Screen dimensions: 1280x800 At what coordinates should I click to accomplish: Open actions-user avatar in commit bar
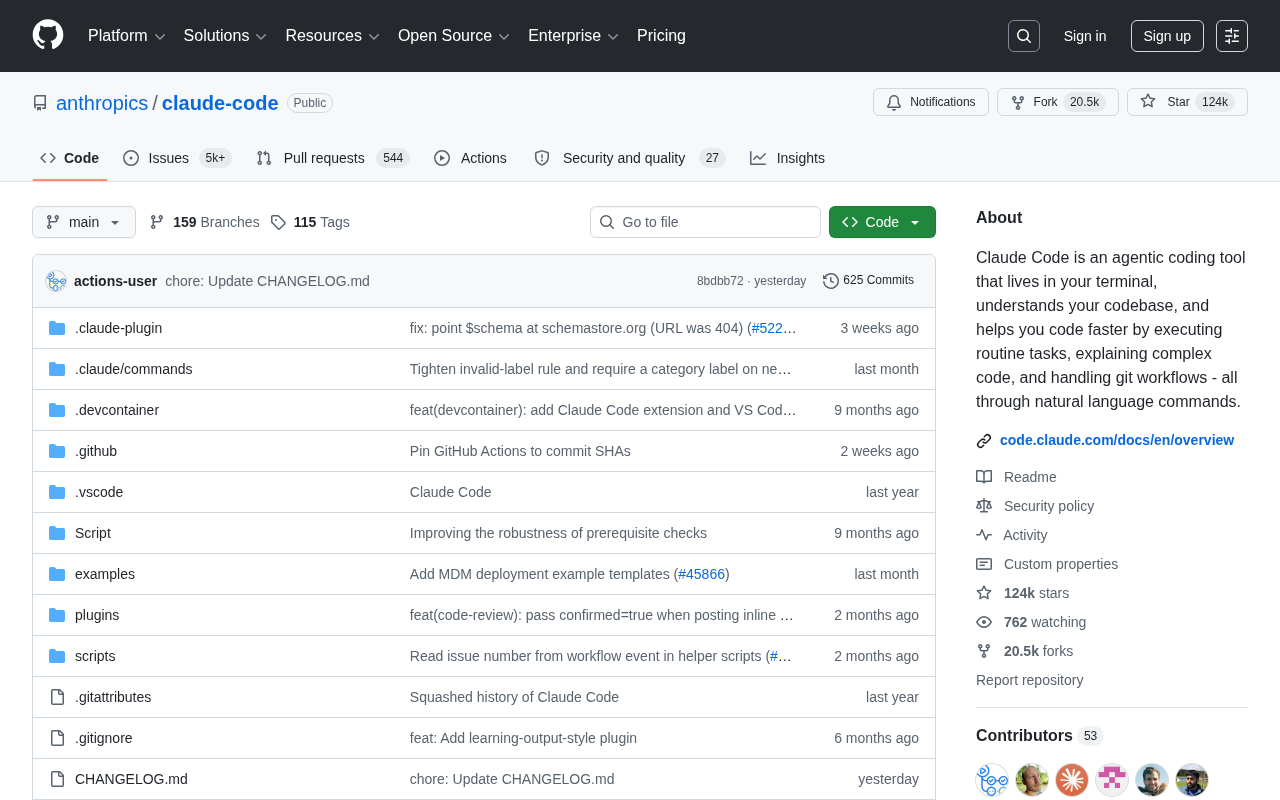[56, 281]
